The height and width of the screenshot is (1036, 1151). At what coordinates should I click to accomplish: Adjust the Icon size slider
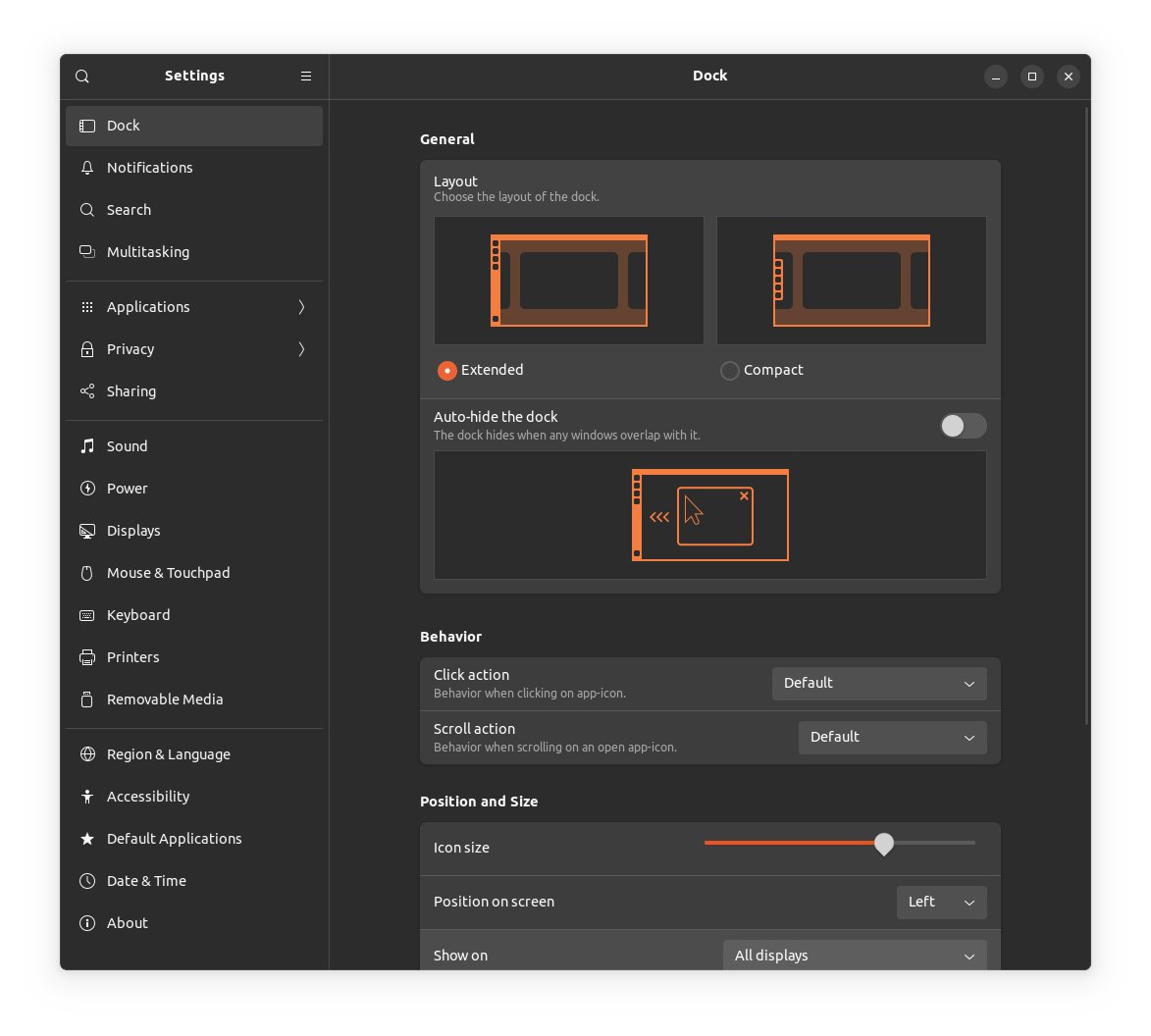click(883, 843)
